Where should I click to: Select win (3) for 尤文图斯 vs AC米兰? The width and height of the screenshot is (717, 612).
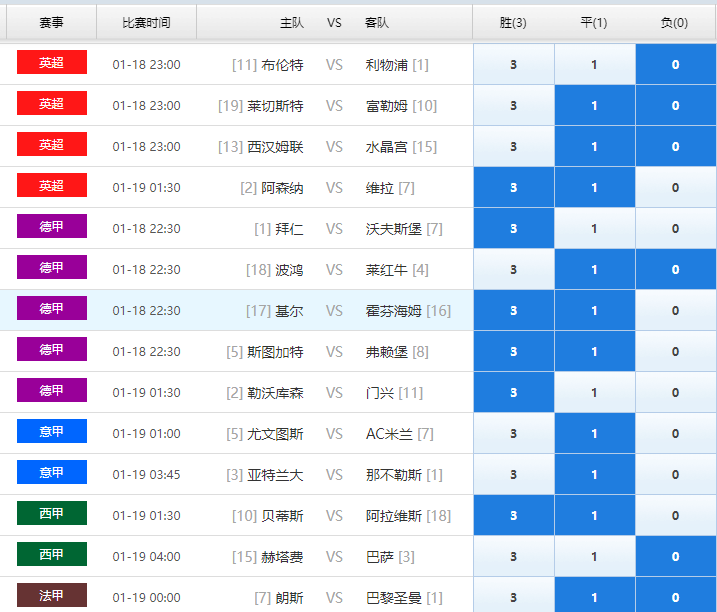coord(514,433)
